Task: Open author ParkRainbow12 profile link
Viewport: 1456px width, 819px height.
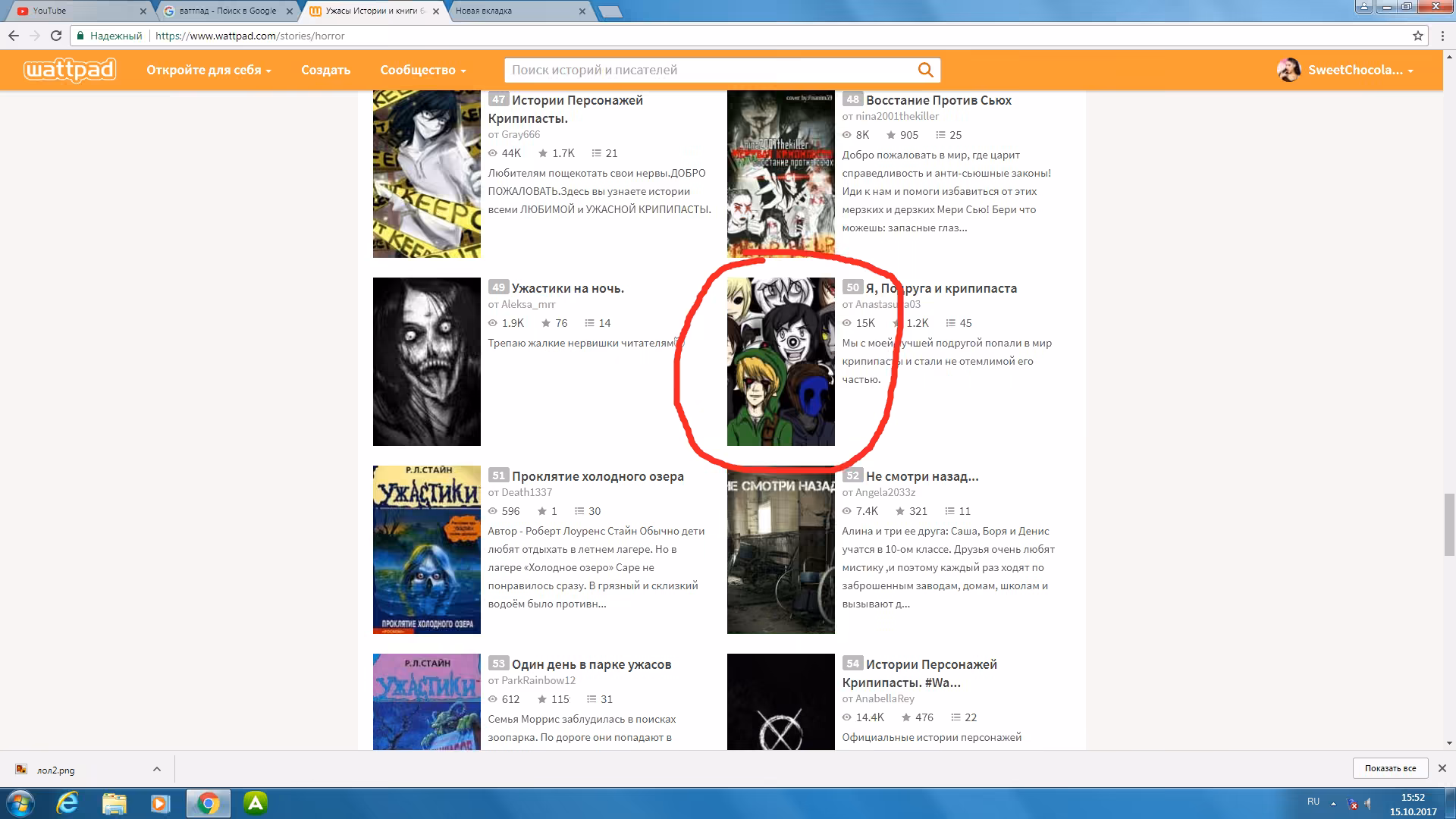Action: pos(538,680)
